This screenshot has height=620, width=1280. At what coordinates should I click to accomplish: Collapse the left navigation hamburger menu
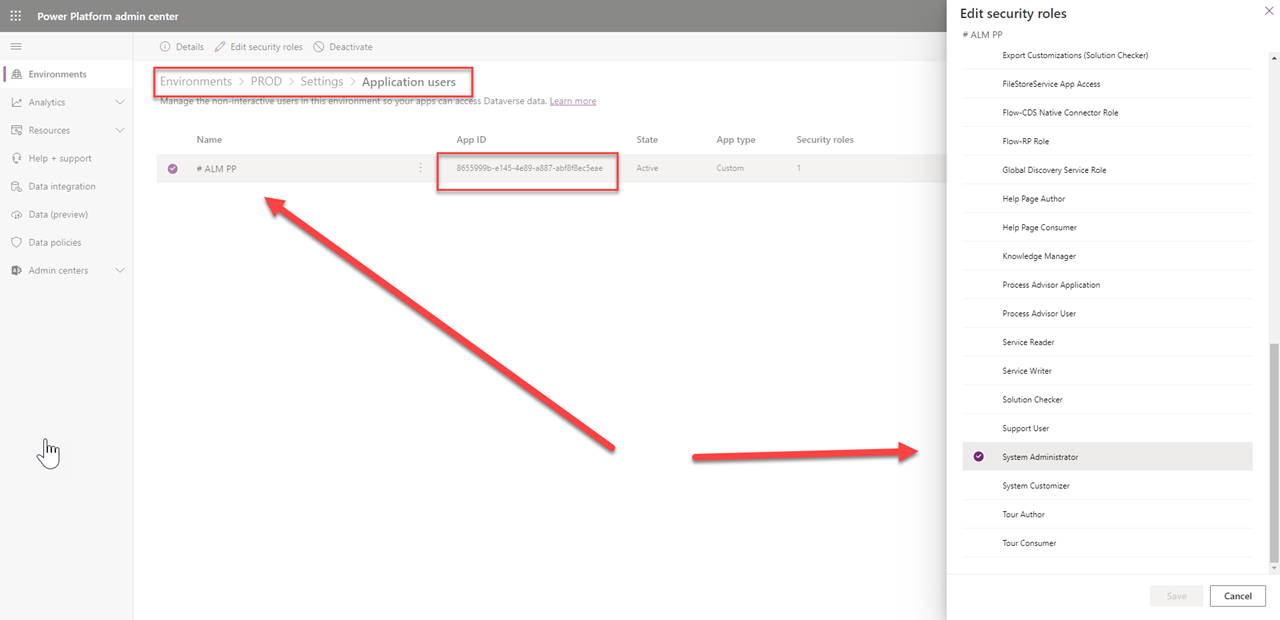point(16,47)
